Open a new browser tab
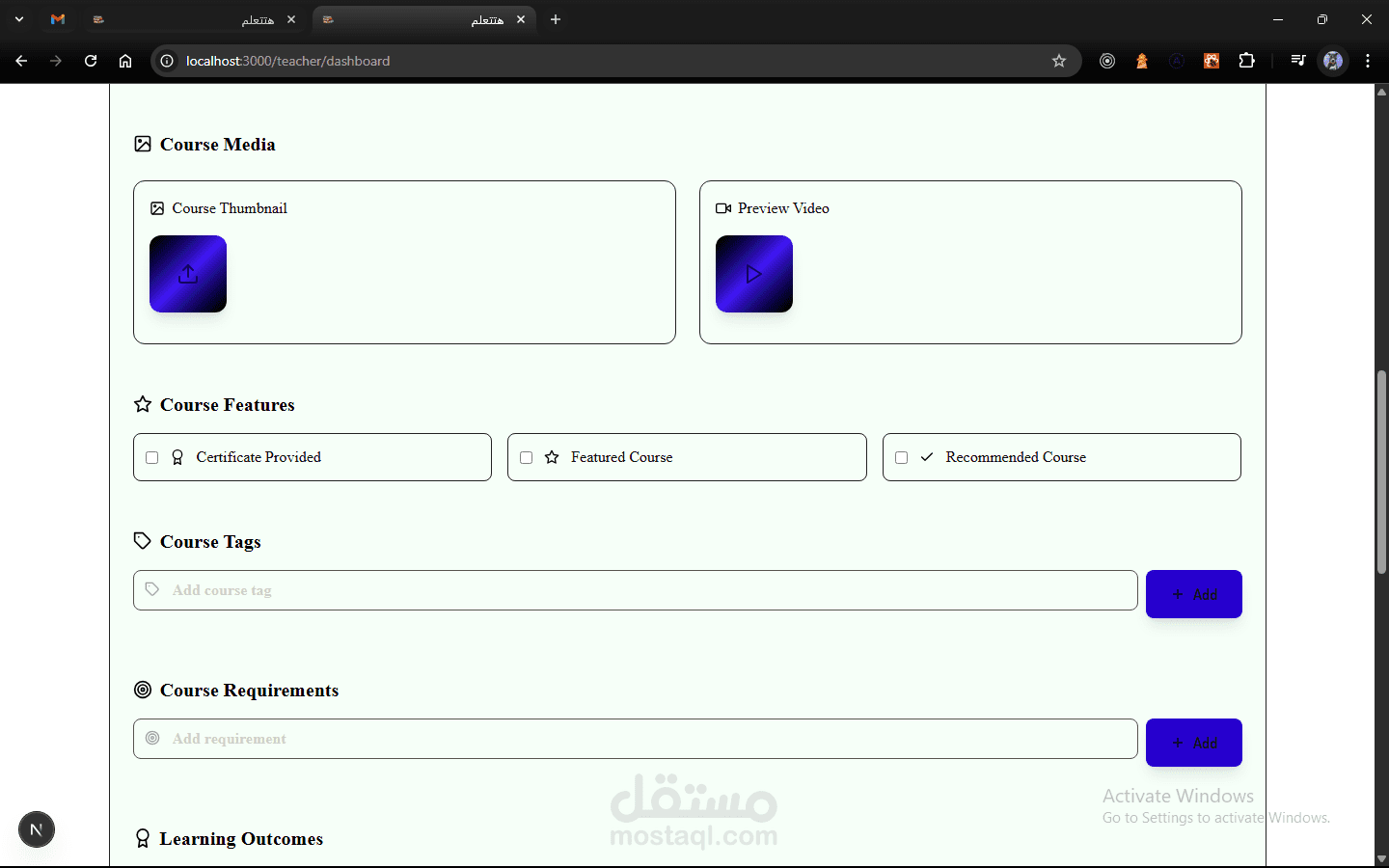 tap(556, 19)
